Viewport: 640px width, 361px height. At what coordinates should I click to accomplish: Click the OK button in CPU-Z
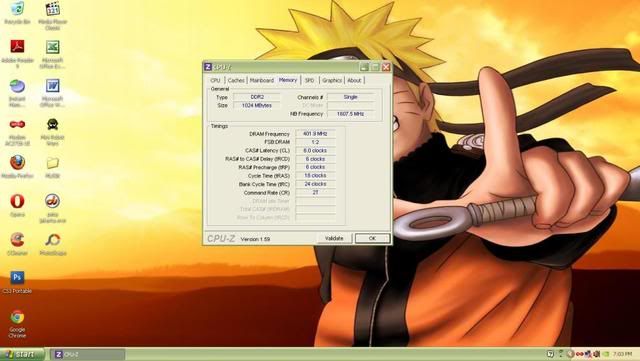tap(372, 238)
